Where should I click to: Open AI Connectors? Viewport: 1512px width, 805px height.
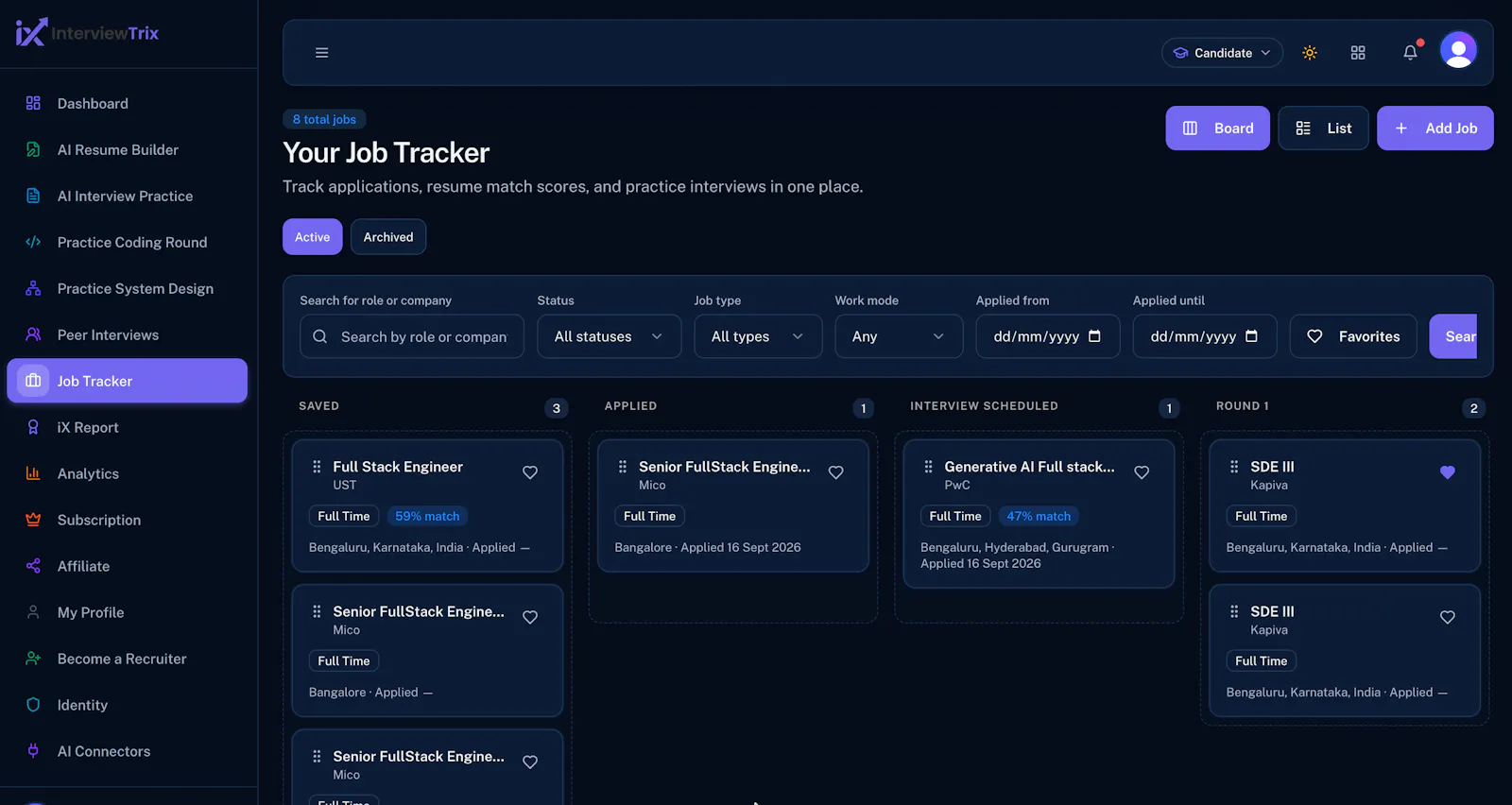[128, 752]
